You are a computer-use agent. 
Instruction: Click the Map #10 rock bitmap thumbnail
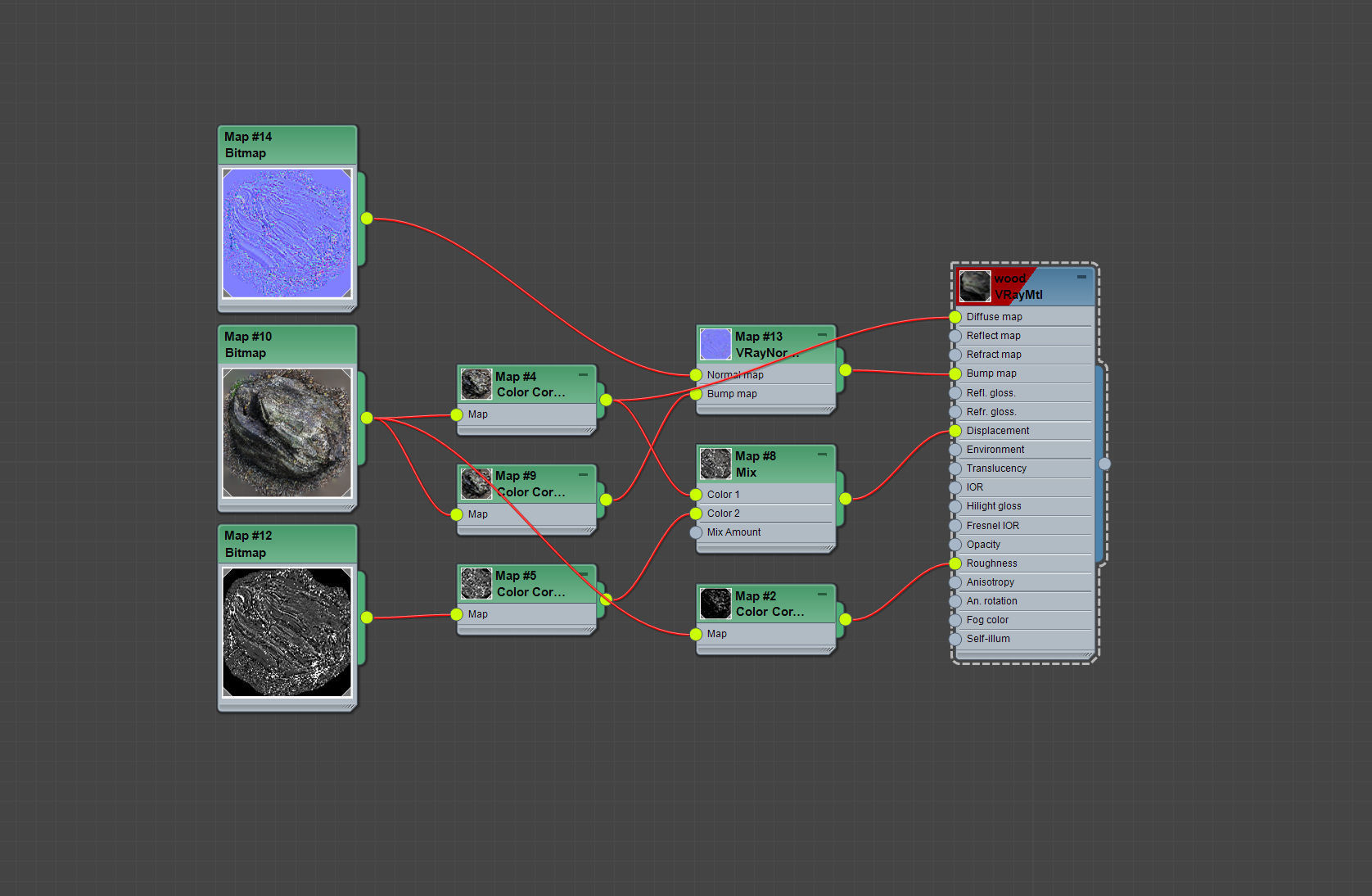click(x=287, y=432)
